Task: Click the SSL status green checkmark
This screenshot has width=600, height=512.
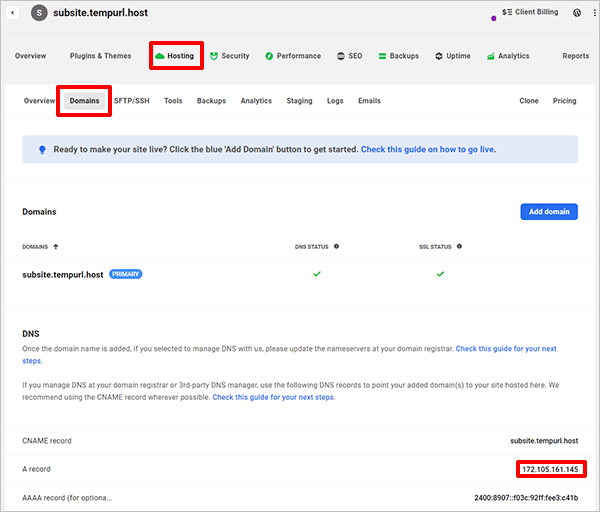Action: [x=440, y=274]
